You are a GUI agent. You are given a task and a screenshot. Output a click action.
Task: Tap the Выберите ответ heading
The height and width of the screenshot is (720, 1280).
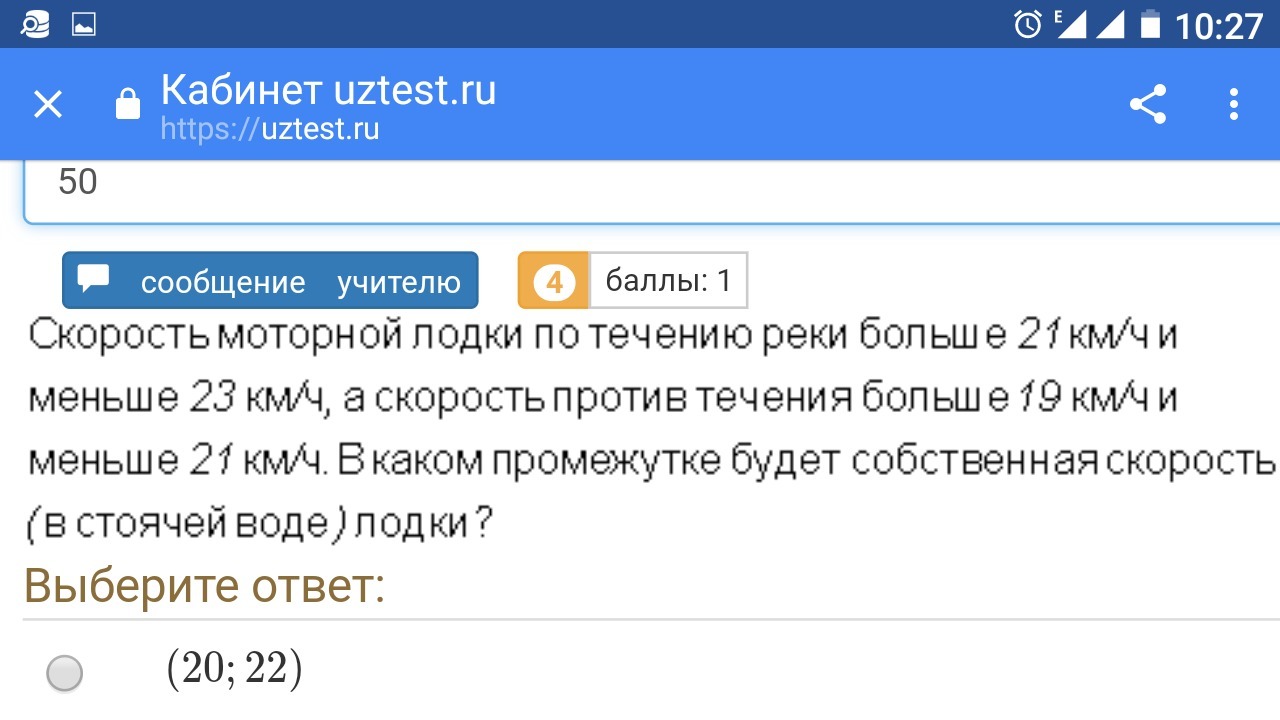click(x=204, y=586)
